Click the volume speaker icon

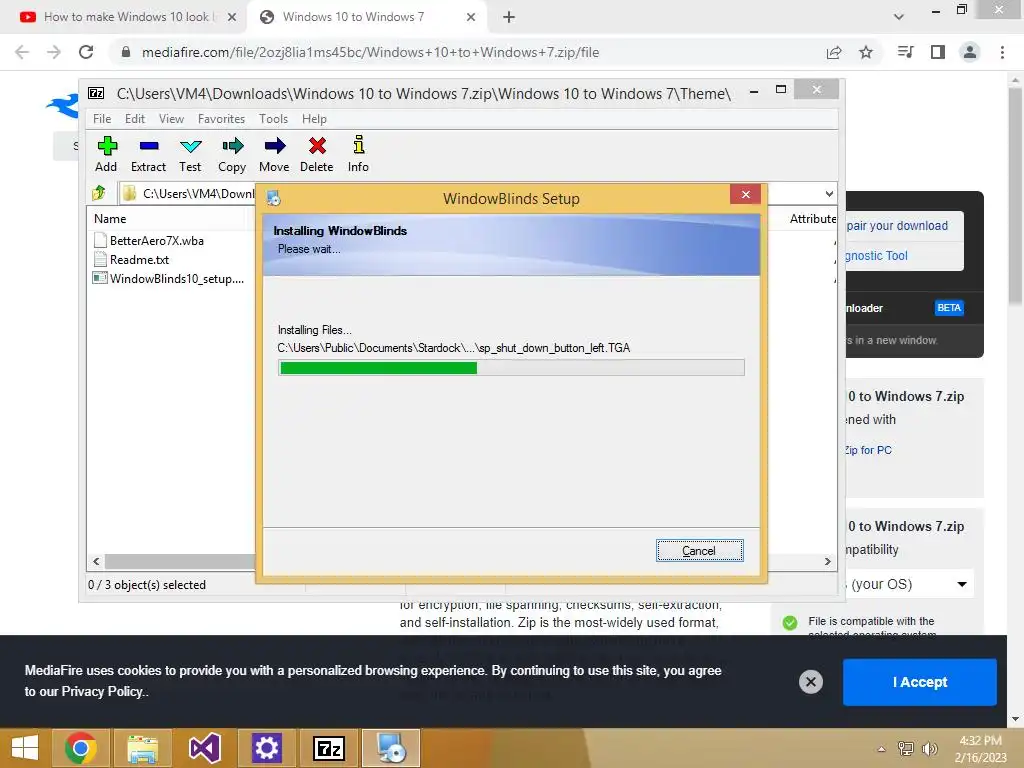pyautogui.click(x=929, y=749)
